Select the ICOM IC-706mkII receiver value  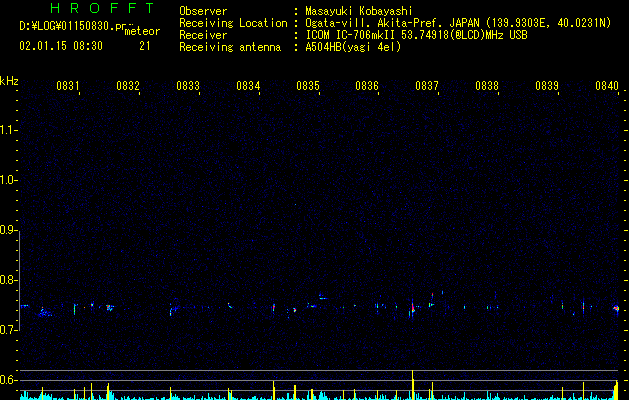pos(416,35)
